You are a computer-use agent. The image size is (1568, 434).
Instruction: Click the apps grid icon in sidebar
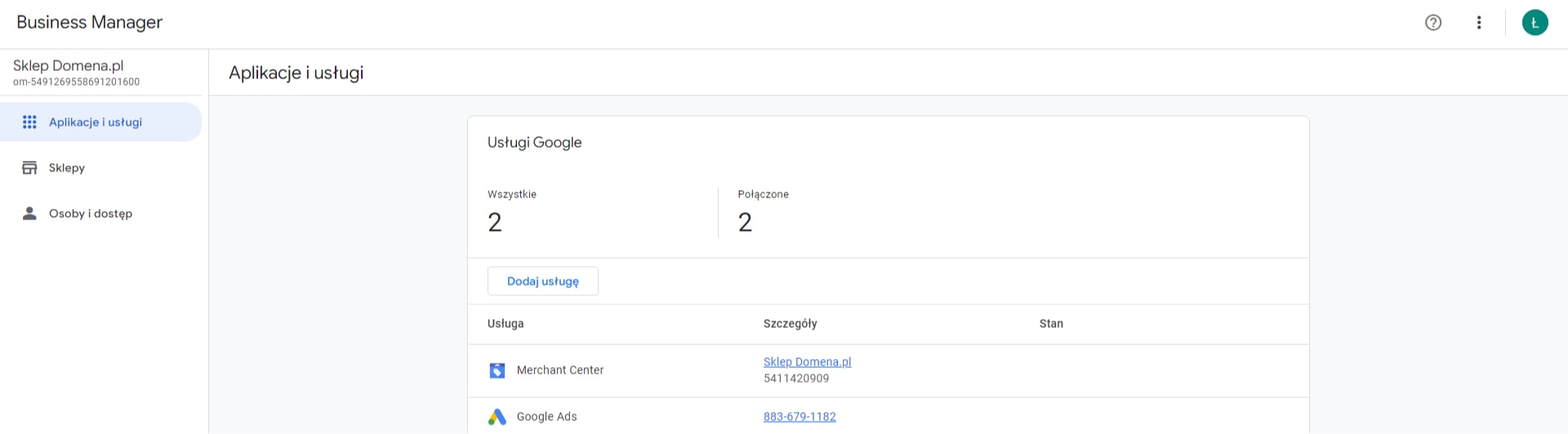coord(29,122)
